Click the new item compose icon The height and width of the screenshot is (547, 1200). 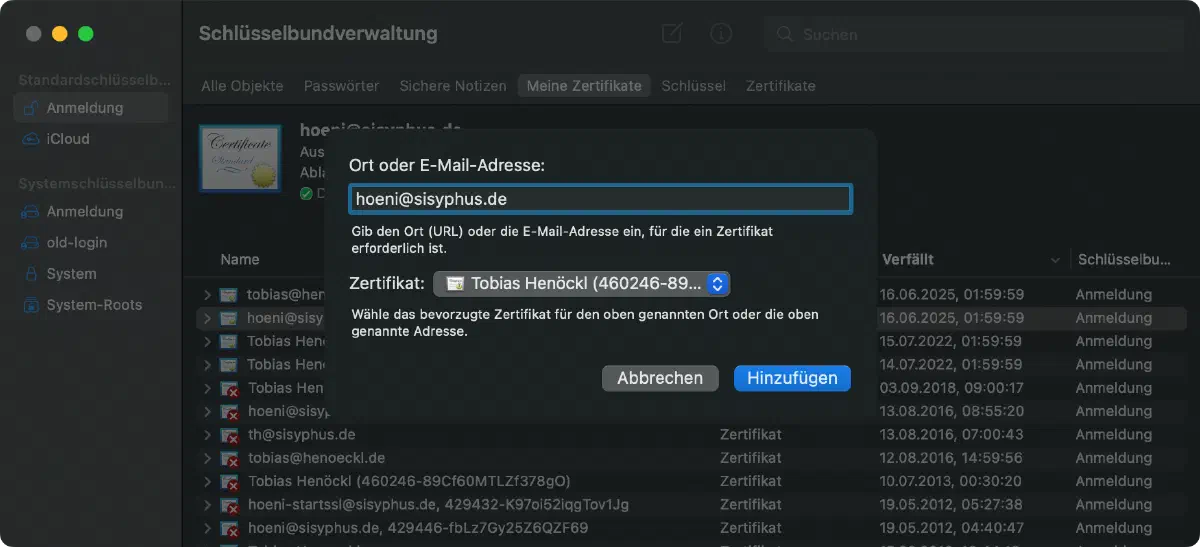click(x=672, y=33)
